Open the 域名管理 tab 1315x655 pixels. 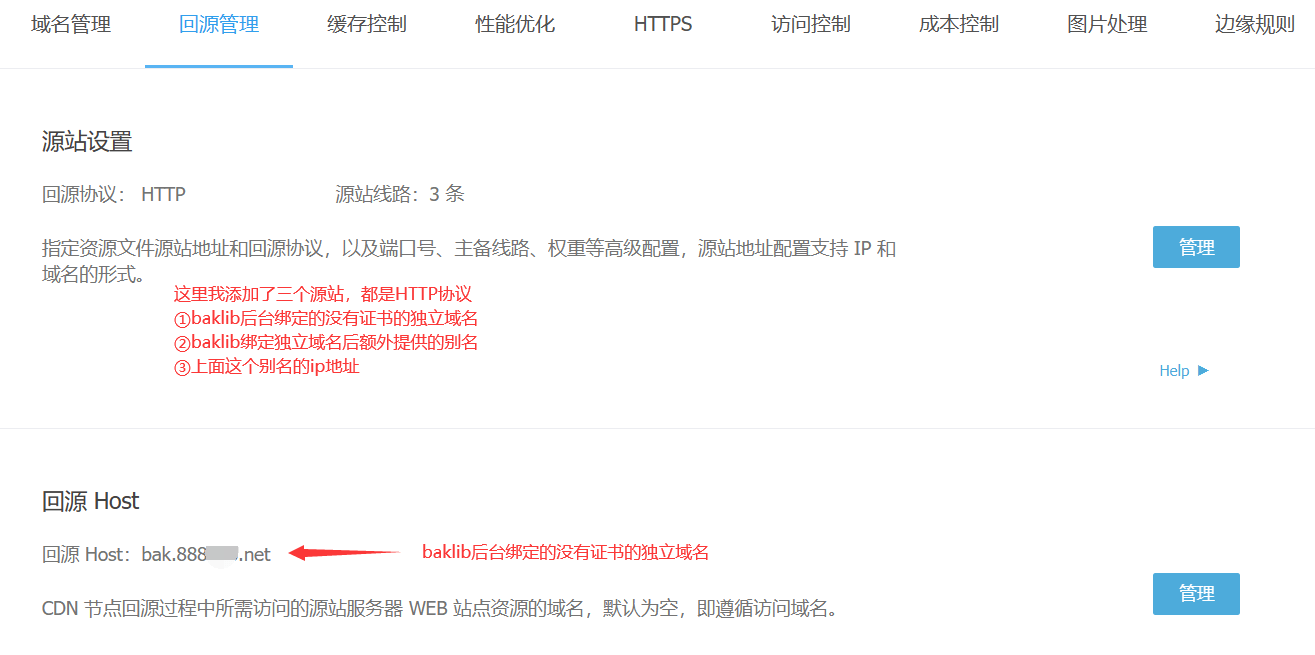point(71,25)
